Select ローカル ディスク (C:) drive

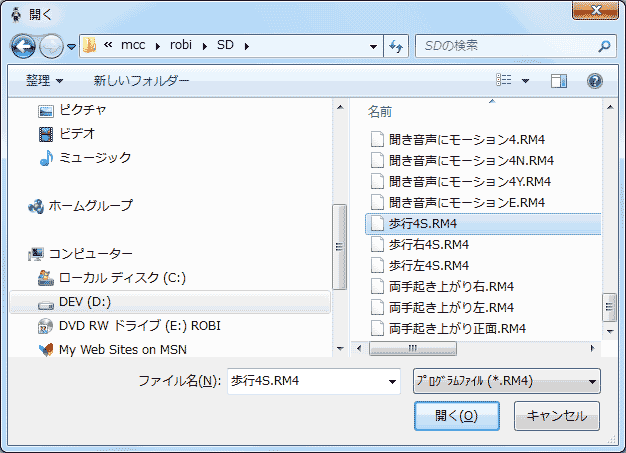click(122, 277)
